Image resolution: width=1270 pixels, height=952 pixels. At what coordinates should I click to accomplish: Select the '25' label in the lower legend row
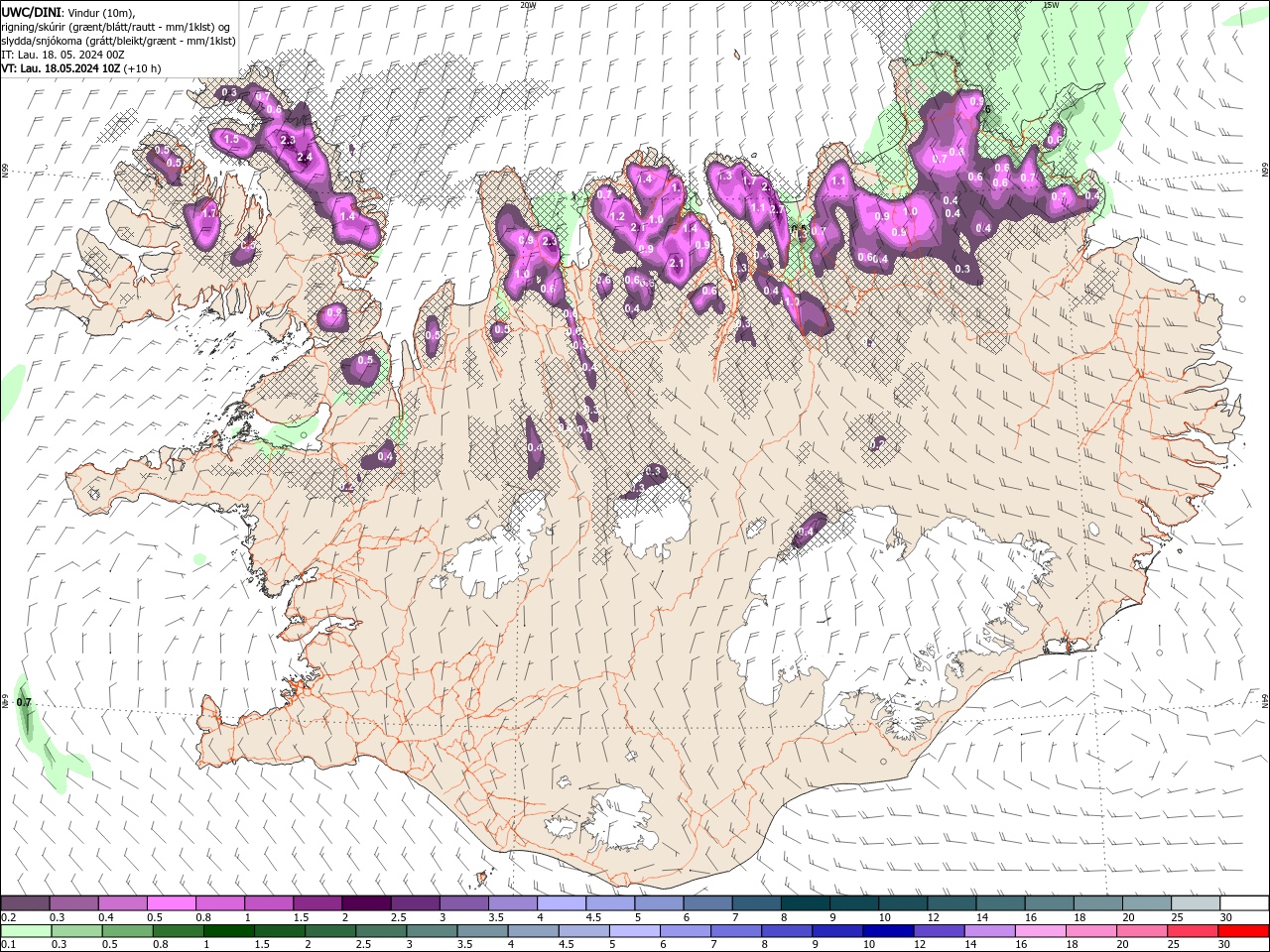pos(1172,945)
